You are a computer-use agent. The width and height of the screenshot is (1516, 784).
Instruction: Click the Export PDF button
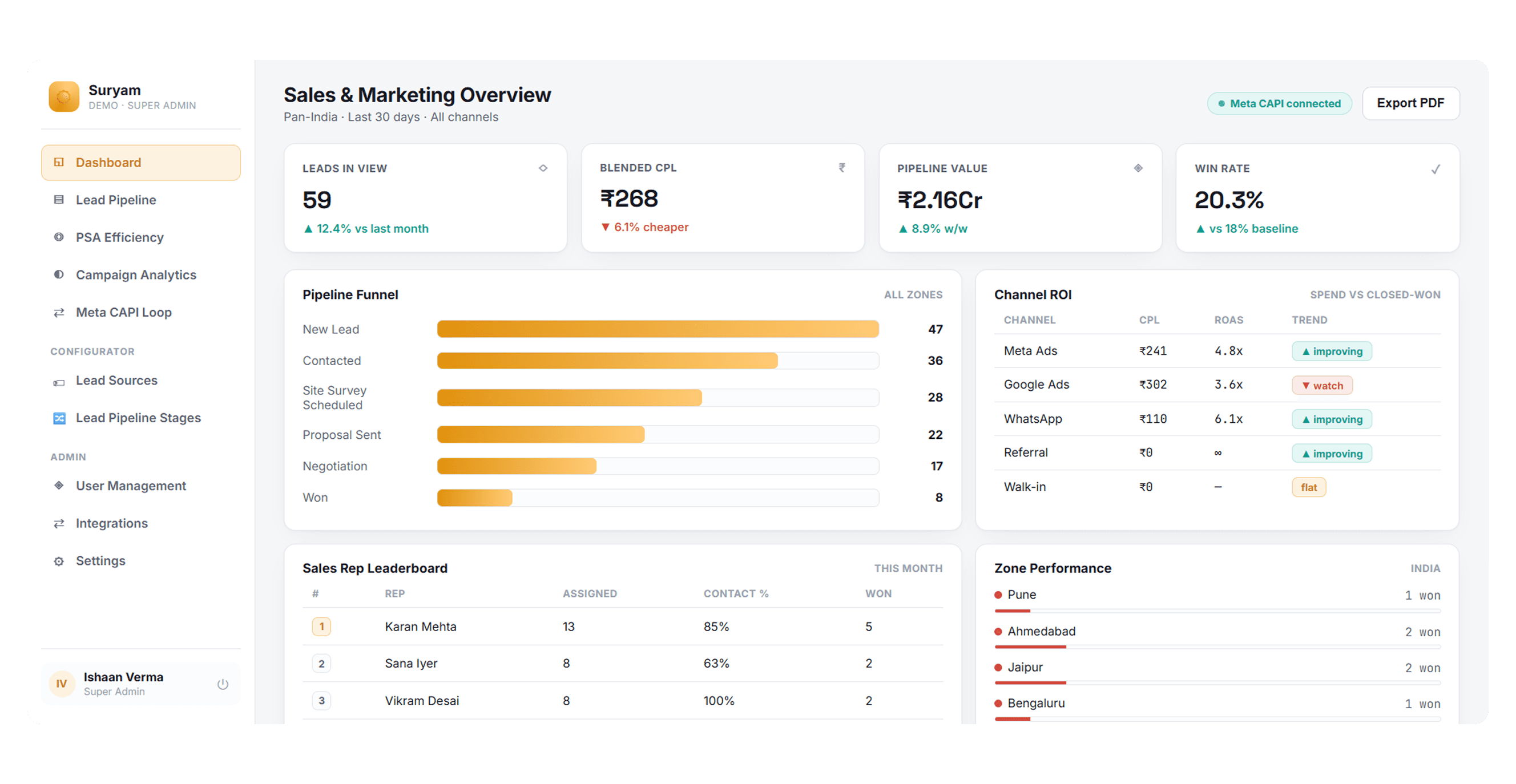[1410, 103]
